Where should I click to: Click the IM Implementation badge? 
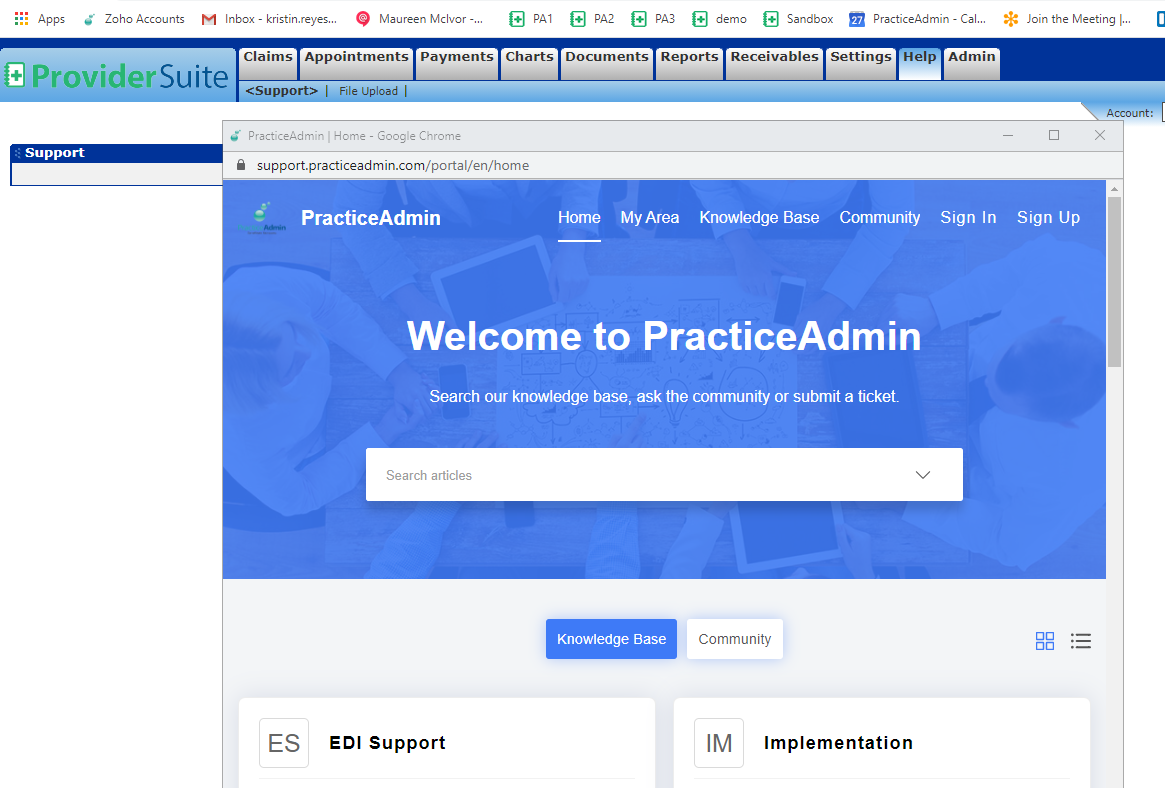coord(718,743)
